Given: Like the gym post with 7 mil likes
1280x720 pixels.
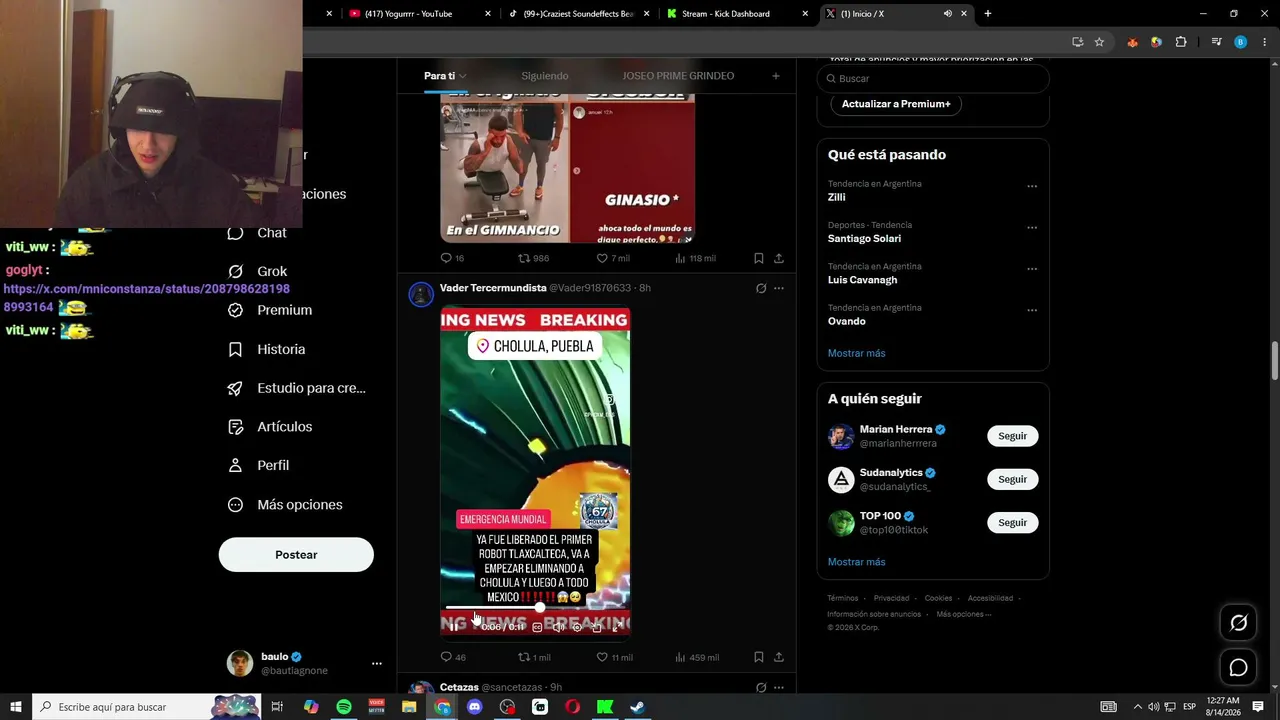Looking at the screenshot, I should [613, 258].
